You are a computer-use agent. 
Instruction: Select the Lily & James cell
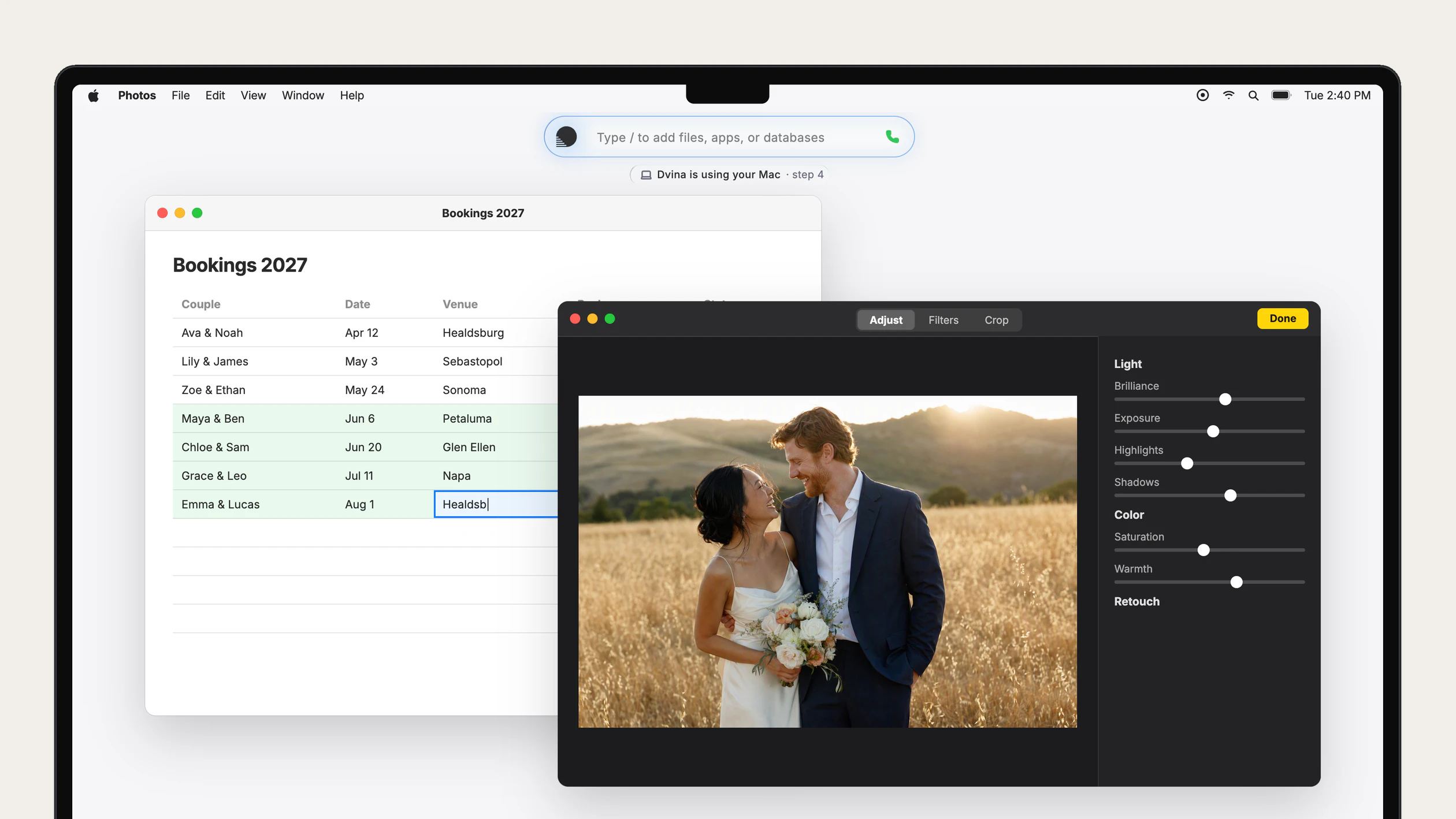(x=254, y=362)
